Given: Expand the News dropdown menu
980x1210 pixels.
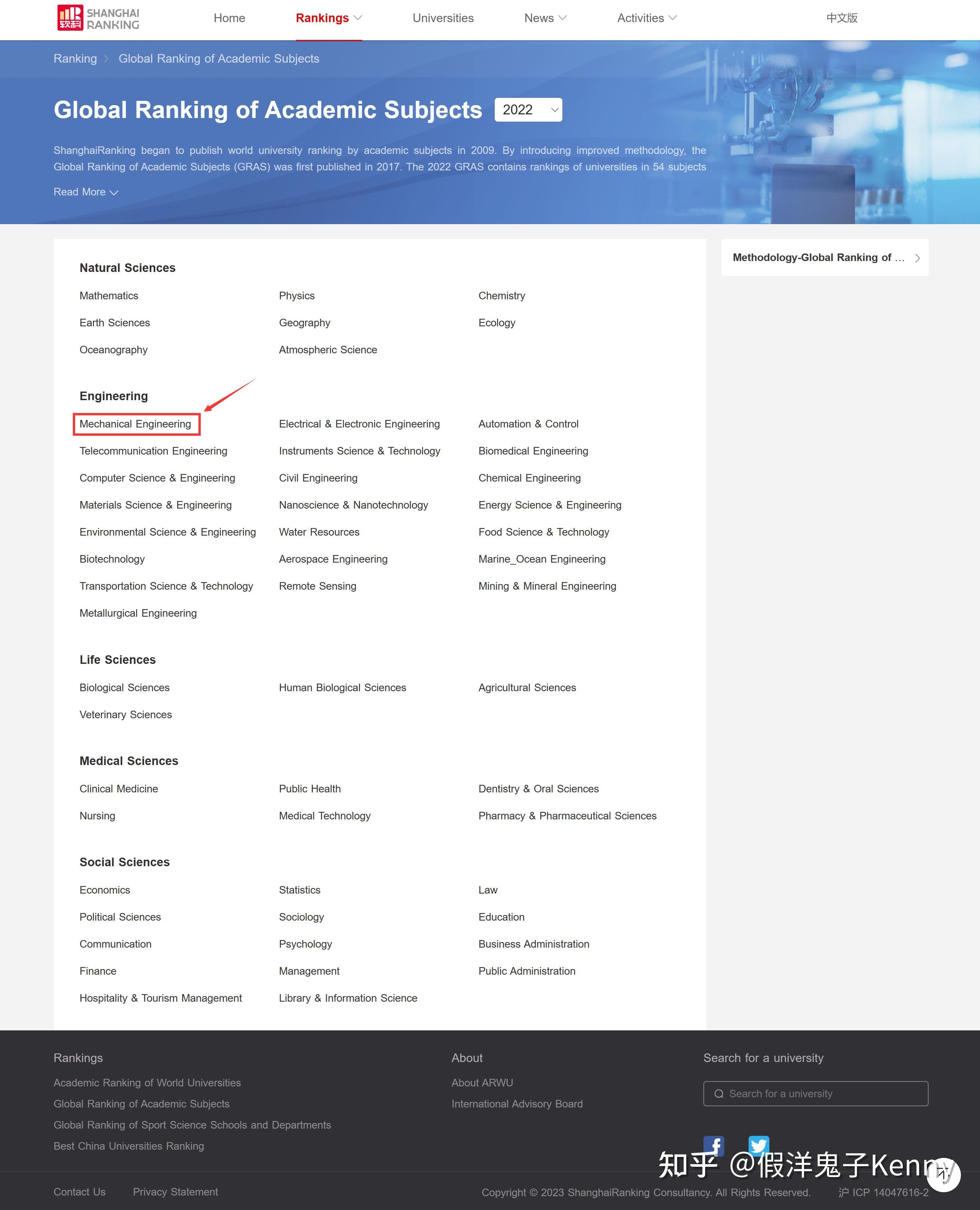Looking at the screenshot, I should (x=545, y=18).
